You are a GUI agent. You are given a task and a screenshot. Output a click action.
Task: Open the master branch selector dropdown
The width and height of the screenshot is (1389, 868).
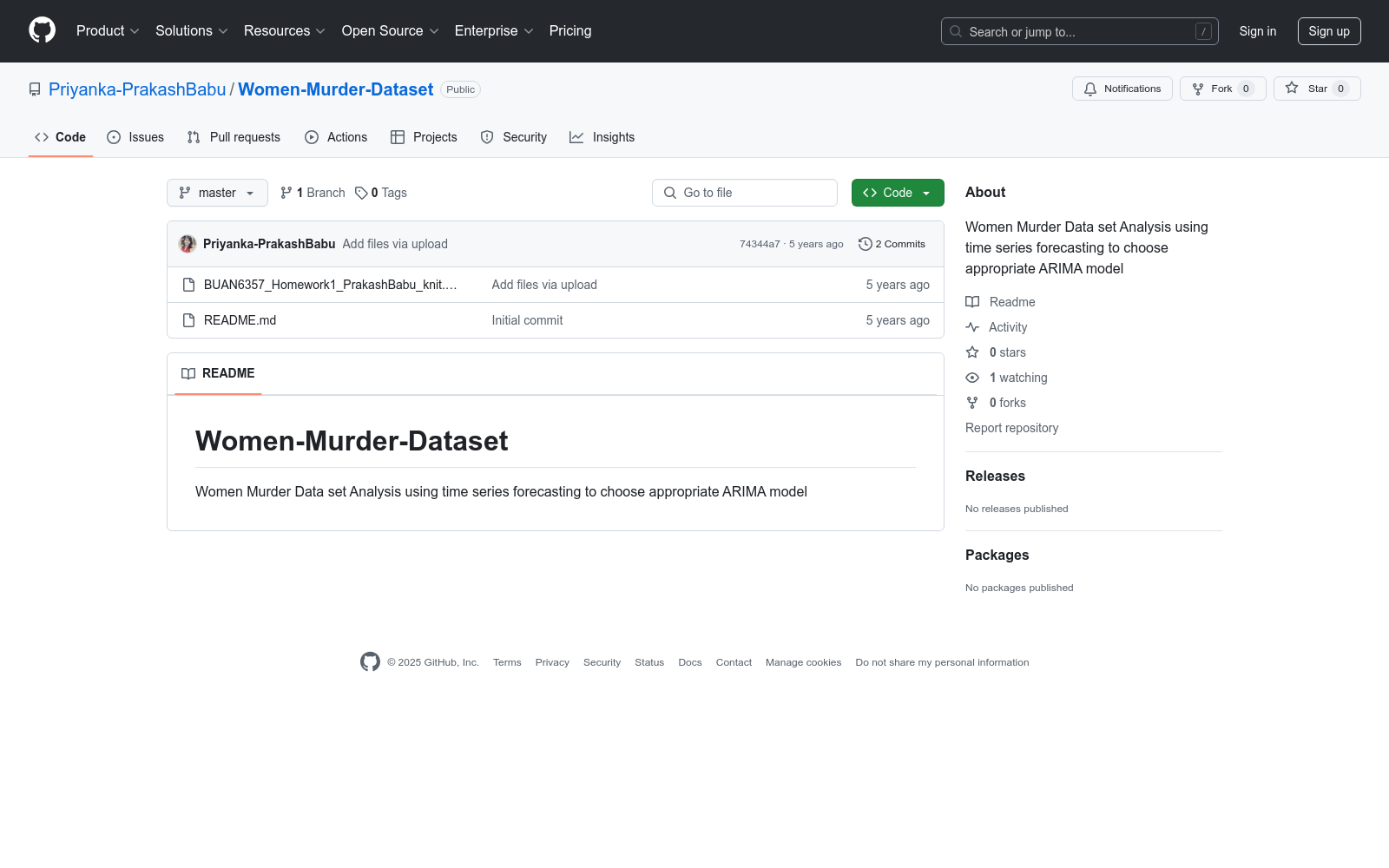click(217, 193)
